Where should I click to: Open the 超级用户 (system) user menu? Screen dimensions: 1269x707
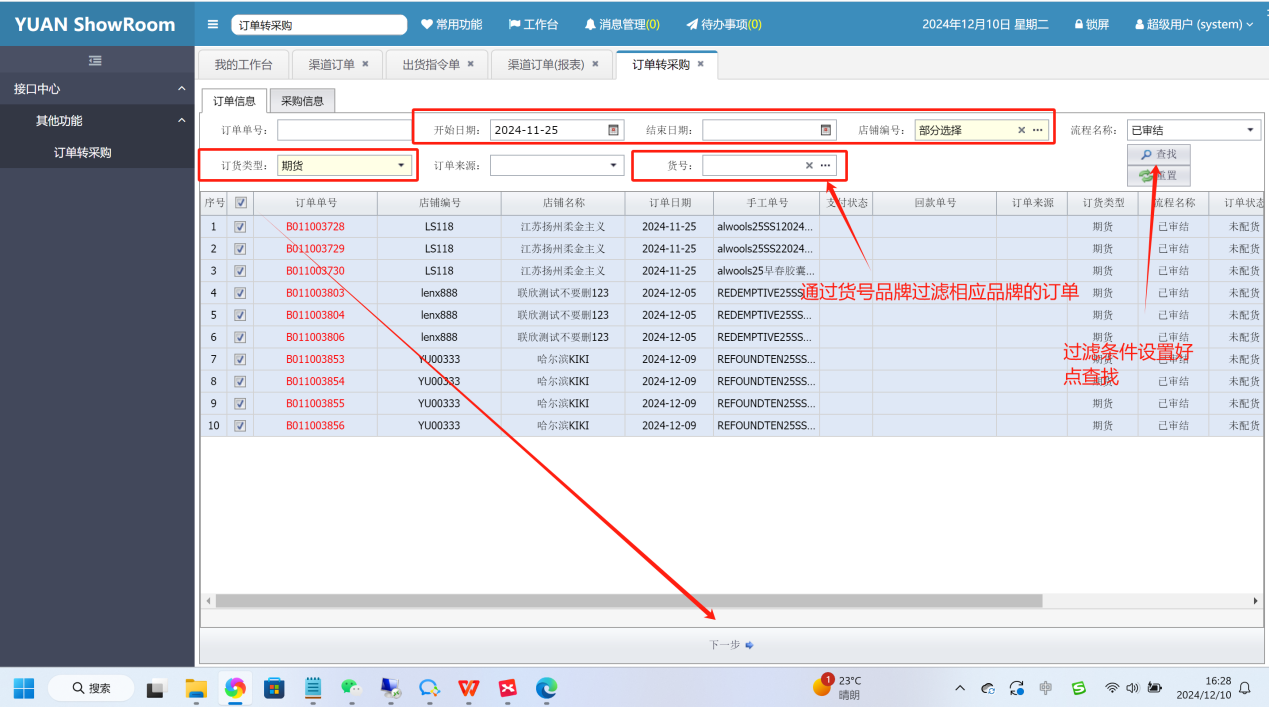pos(1194,24)
